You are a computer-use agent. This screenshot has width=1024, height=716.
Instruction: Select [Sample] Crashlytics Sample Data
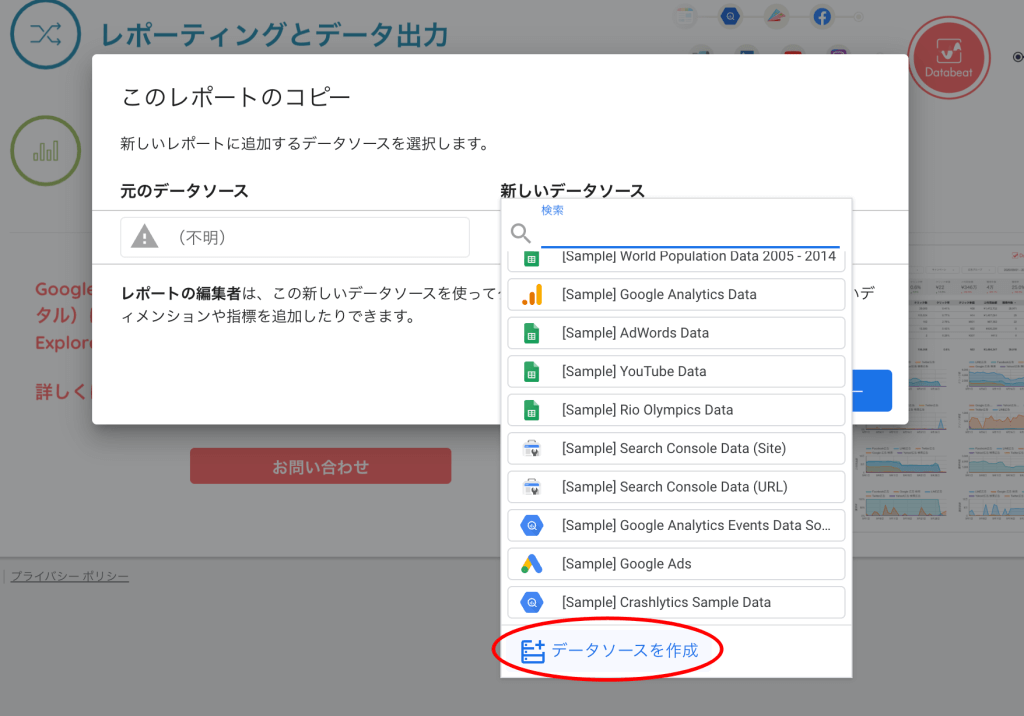click(x=676, y=603)
